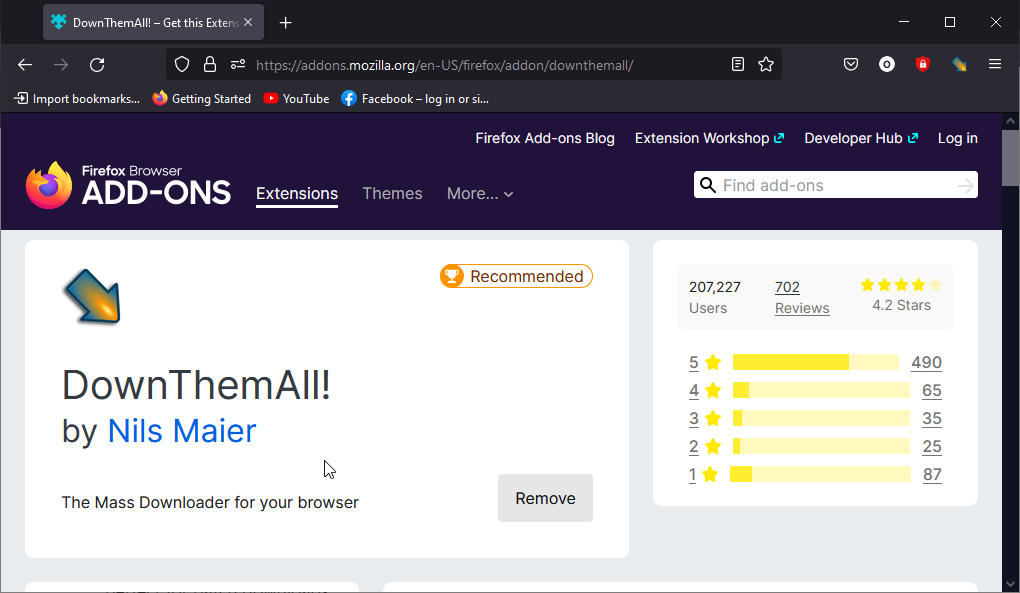Click the scrollbar down arrow

(x=1010, y=584)
